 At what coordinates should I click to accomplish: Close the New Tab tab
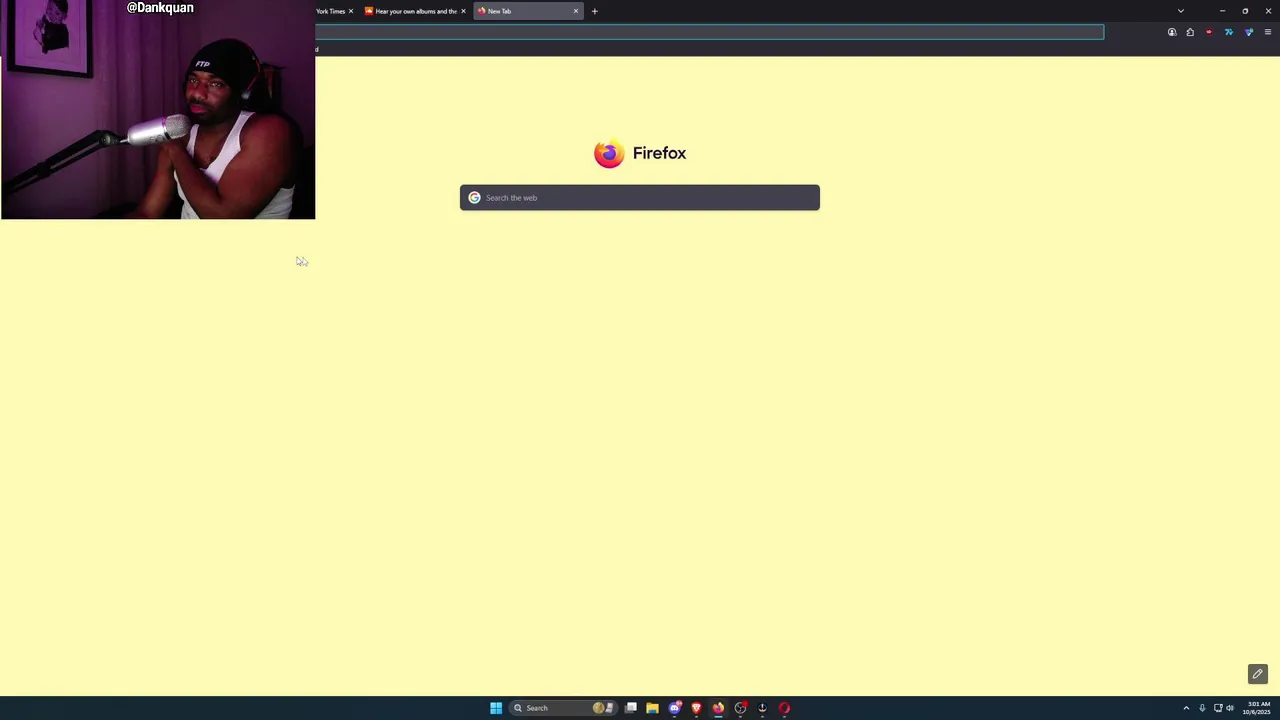(x=576, y=11)
